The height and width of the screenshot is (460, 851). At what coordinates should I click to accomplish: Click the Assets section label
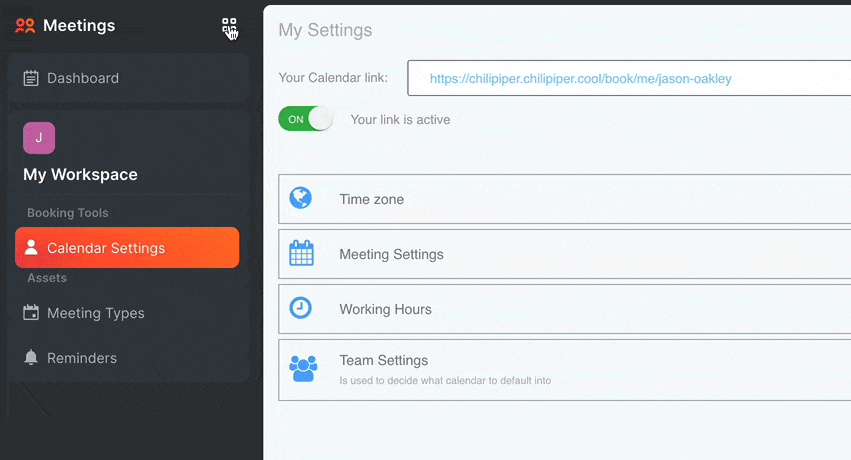[x=47, y=278]
